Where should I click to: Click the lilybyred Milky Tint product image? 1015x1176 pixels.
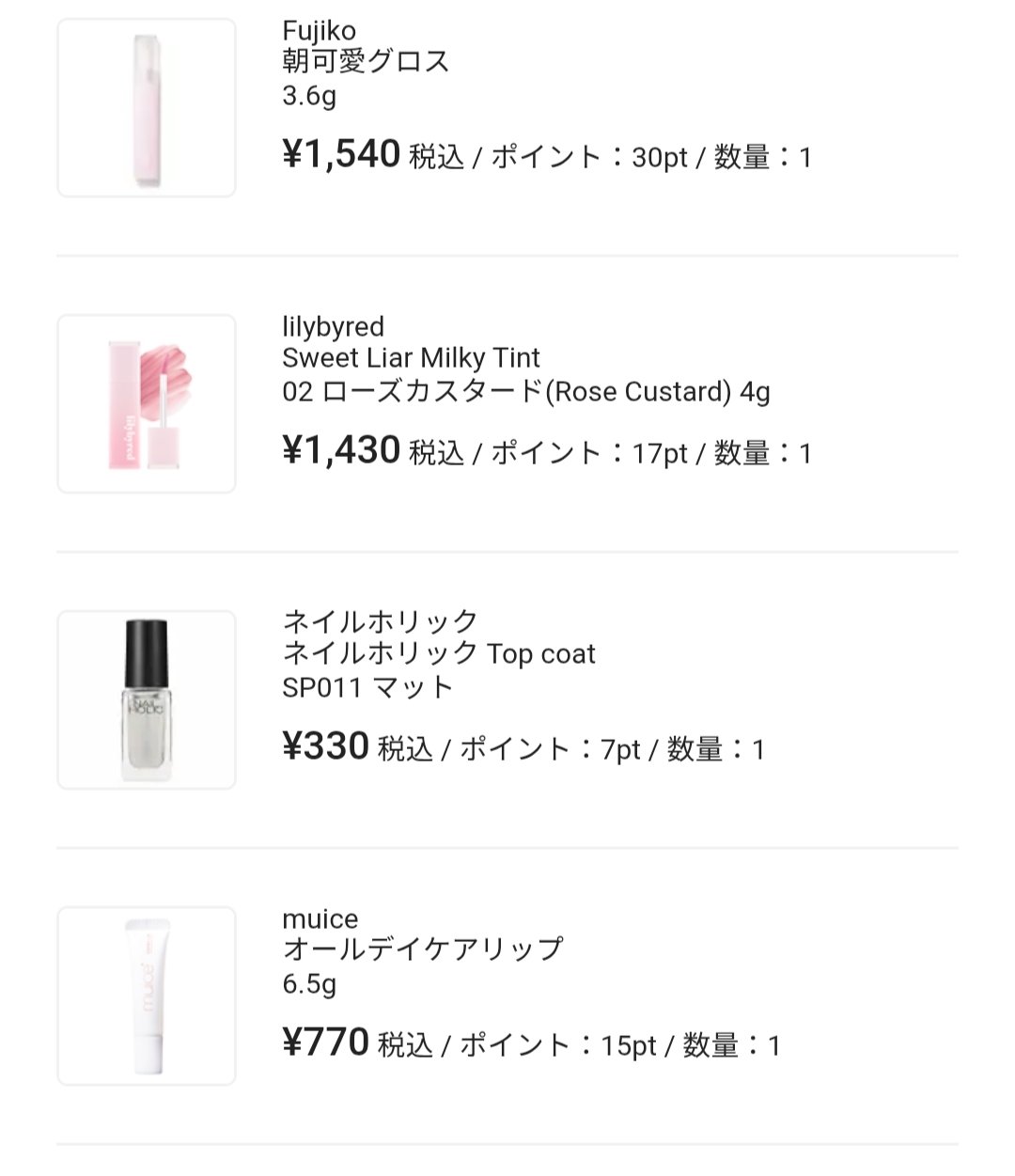coord(147,403)
